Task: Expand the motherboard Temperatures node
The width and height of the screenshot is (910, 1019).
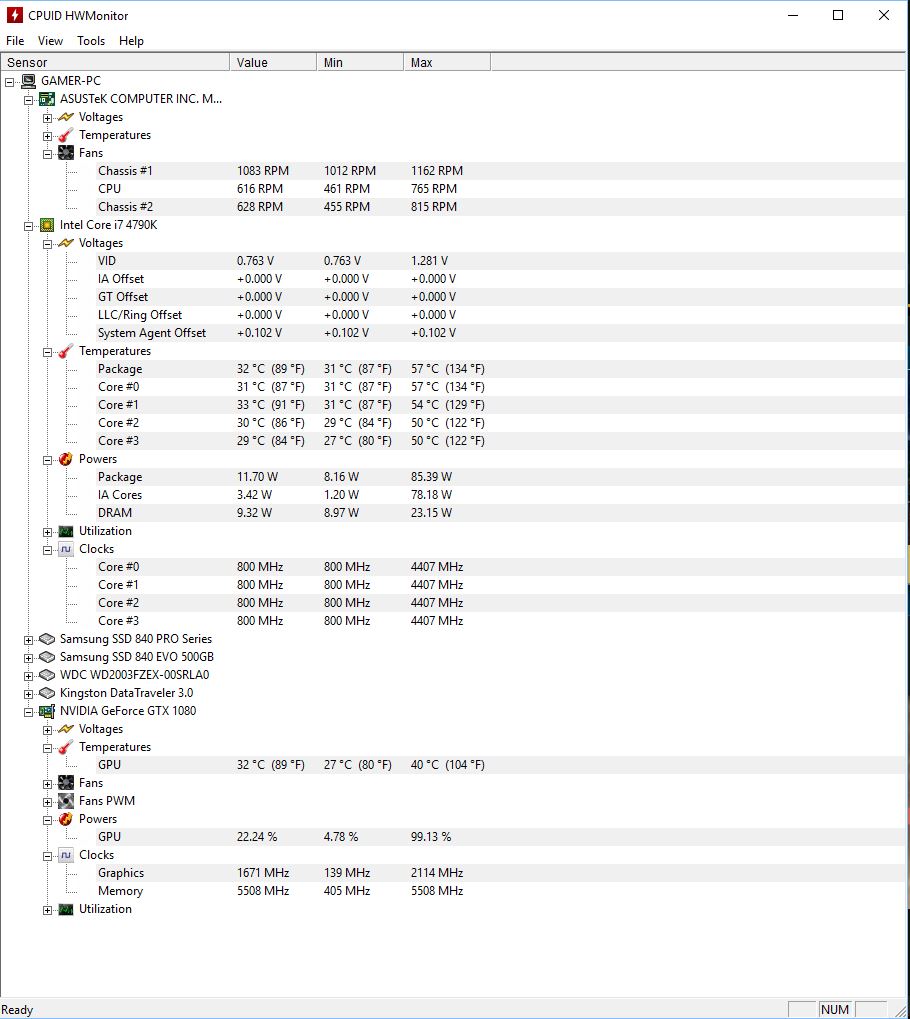Action: tap(47, 136)
